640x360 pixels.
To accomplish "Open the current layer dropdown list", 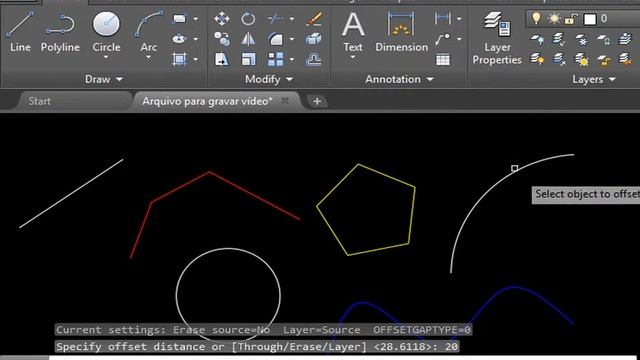I will coord(583,19).
